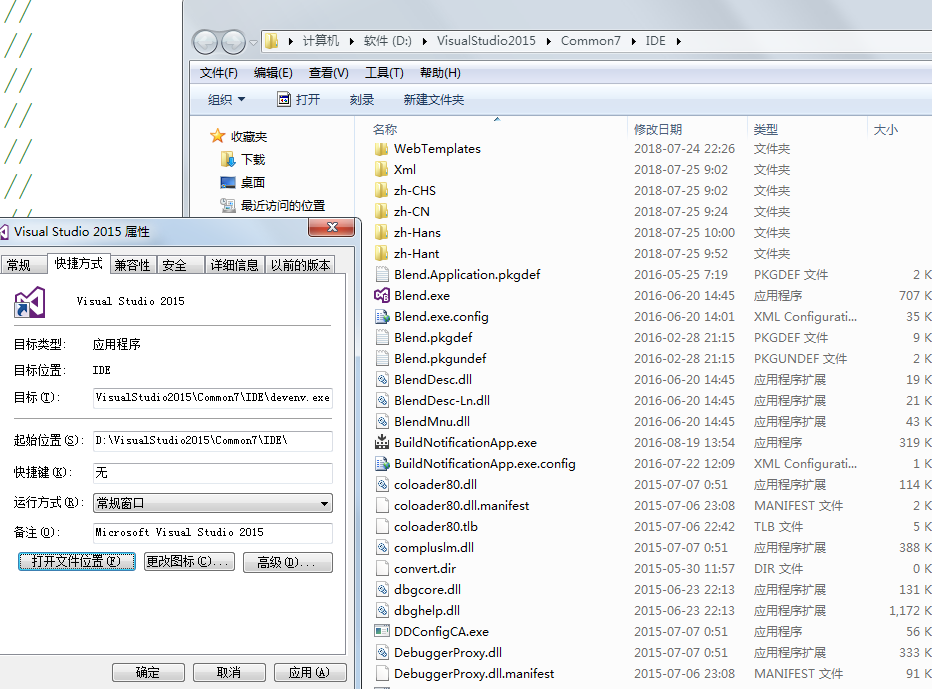Select the BuildNotificationApp.exe icon

click(x=382, y=442)
